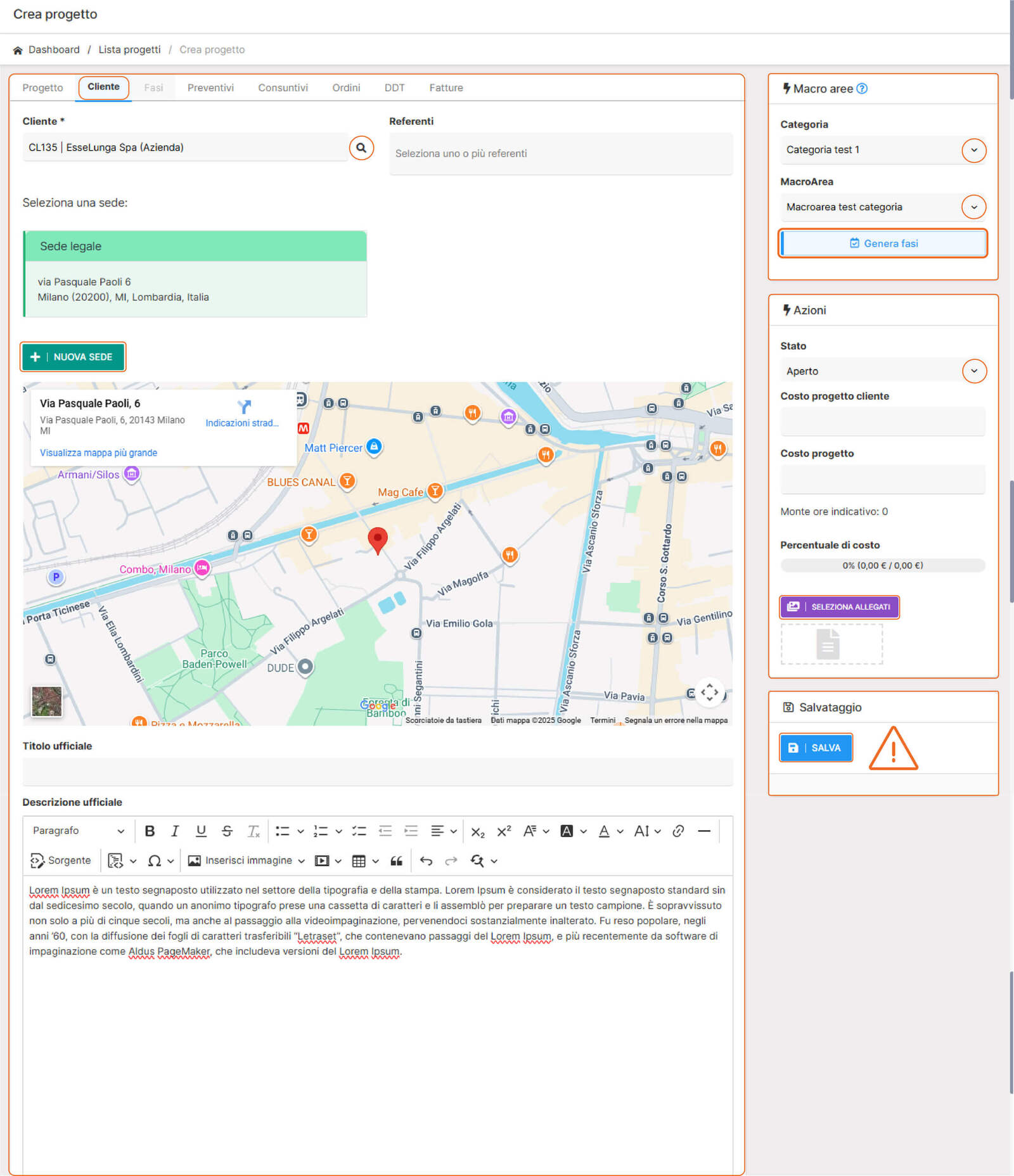Click the strikethrough formatting icon
The width and height of the screenshot is (1014, 1176).
(227, 831)
